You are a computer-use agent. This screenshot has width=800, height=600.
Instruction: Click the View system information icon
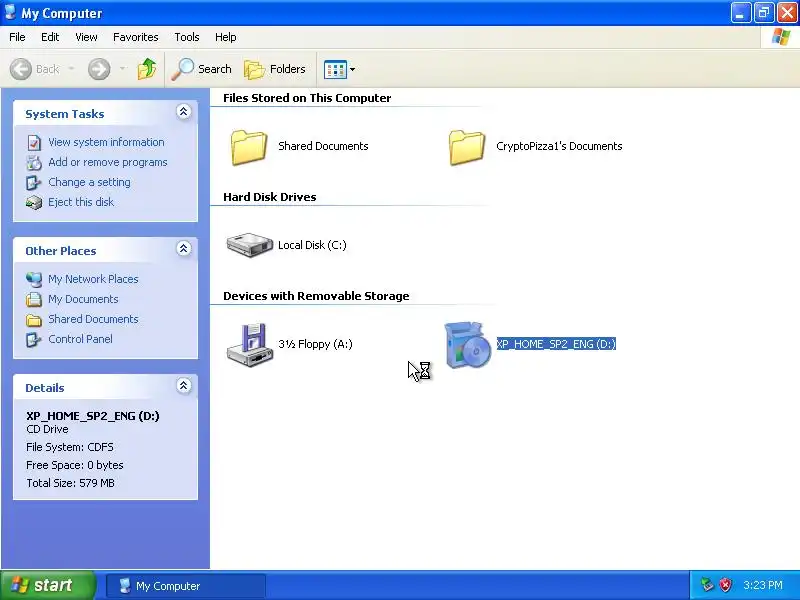pos(34,142)
